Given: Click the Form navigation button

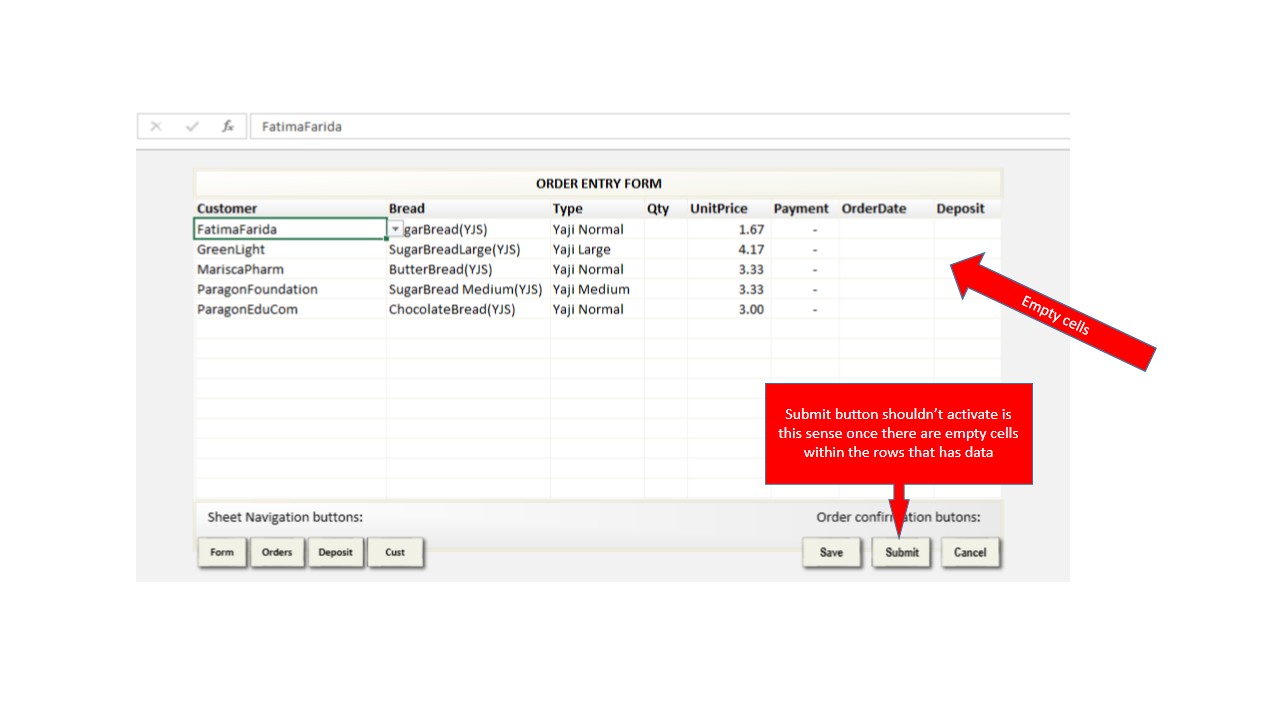Looking at the screenshot, I should pos(222,552).
